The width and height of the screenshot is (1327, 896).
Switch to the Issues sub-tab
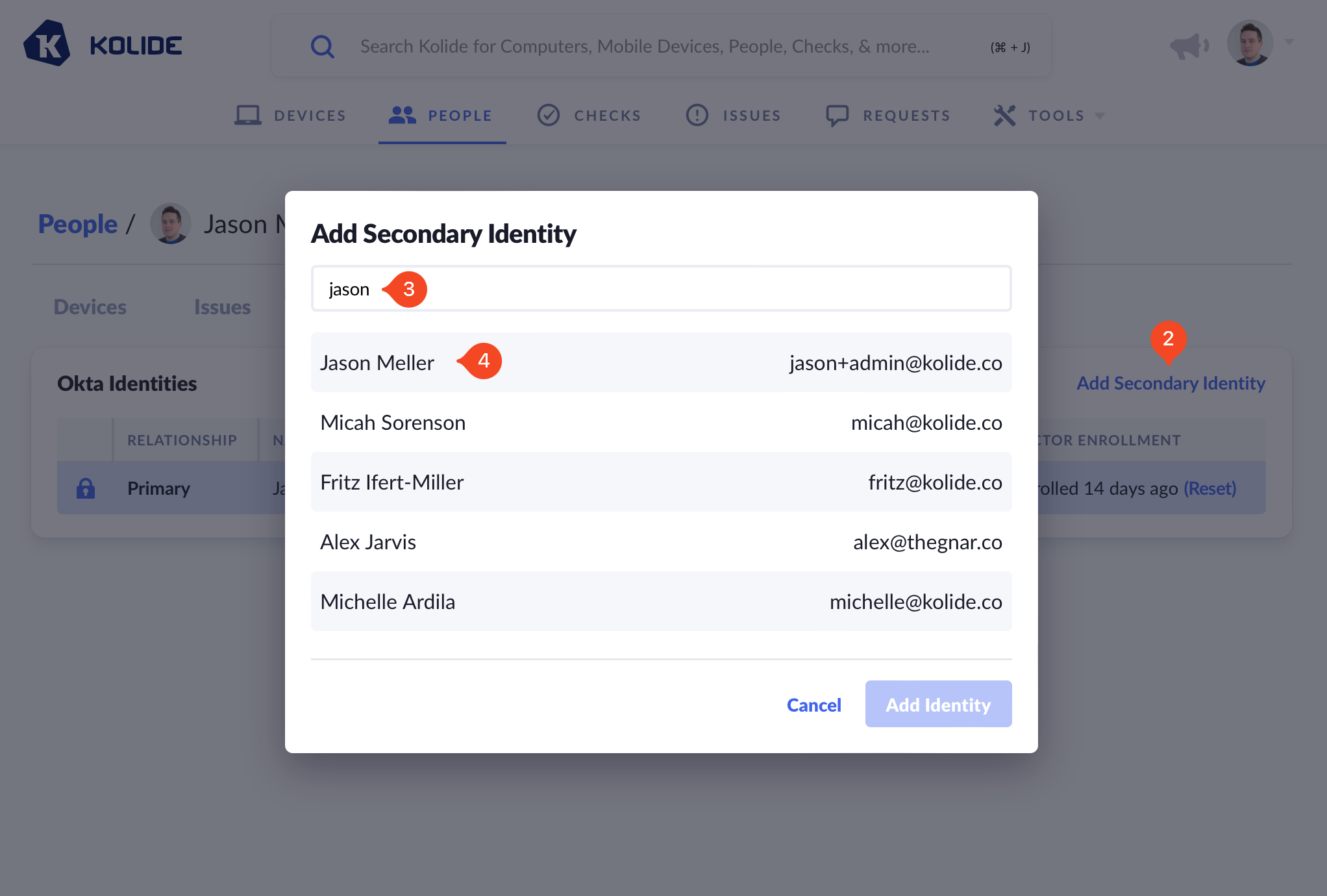click(x=222, y=307)
